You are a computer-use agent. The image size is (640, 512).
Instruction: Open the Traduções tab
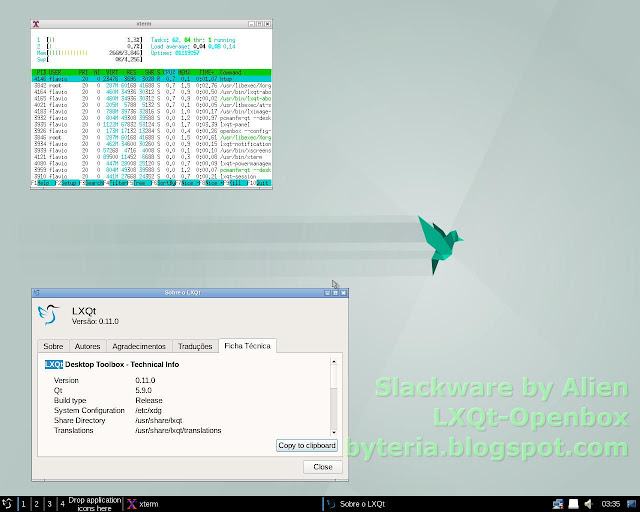(195, 346)
